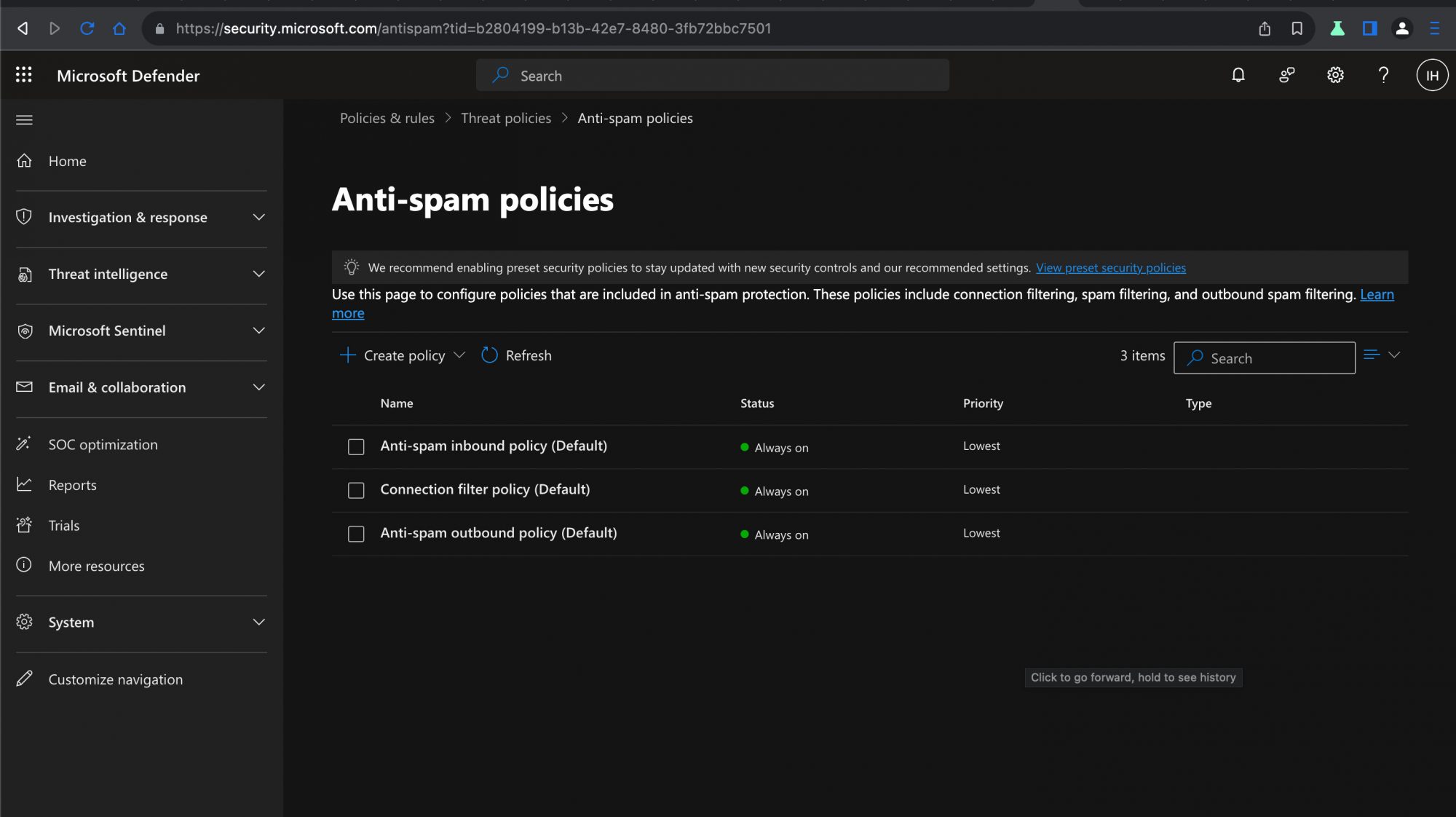Screen dimensions: 1456x817
Task: Click the Defender global Search box
Action: click(x=712, y=75)
